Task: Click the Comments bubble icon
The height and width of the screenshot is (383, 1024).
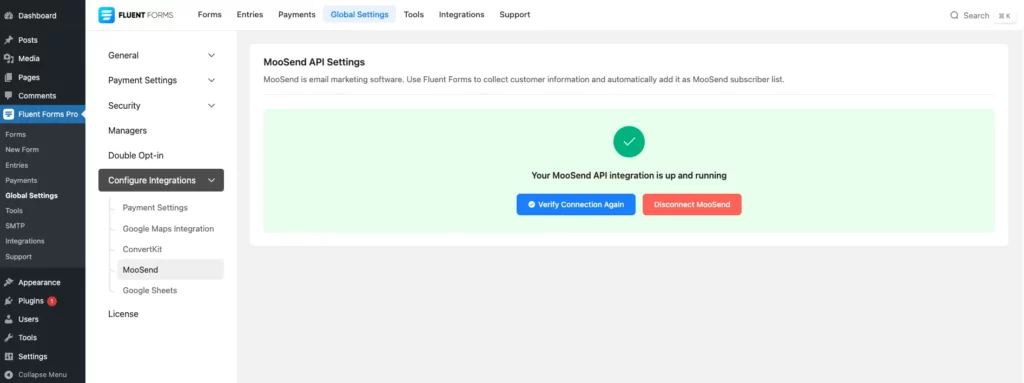Action: (8, 95)
